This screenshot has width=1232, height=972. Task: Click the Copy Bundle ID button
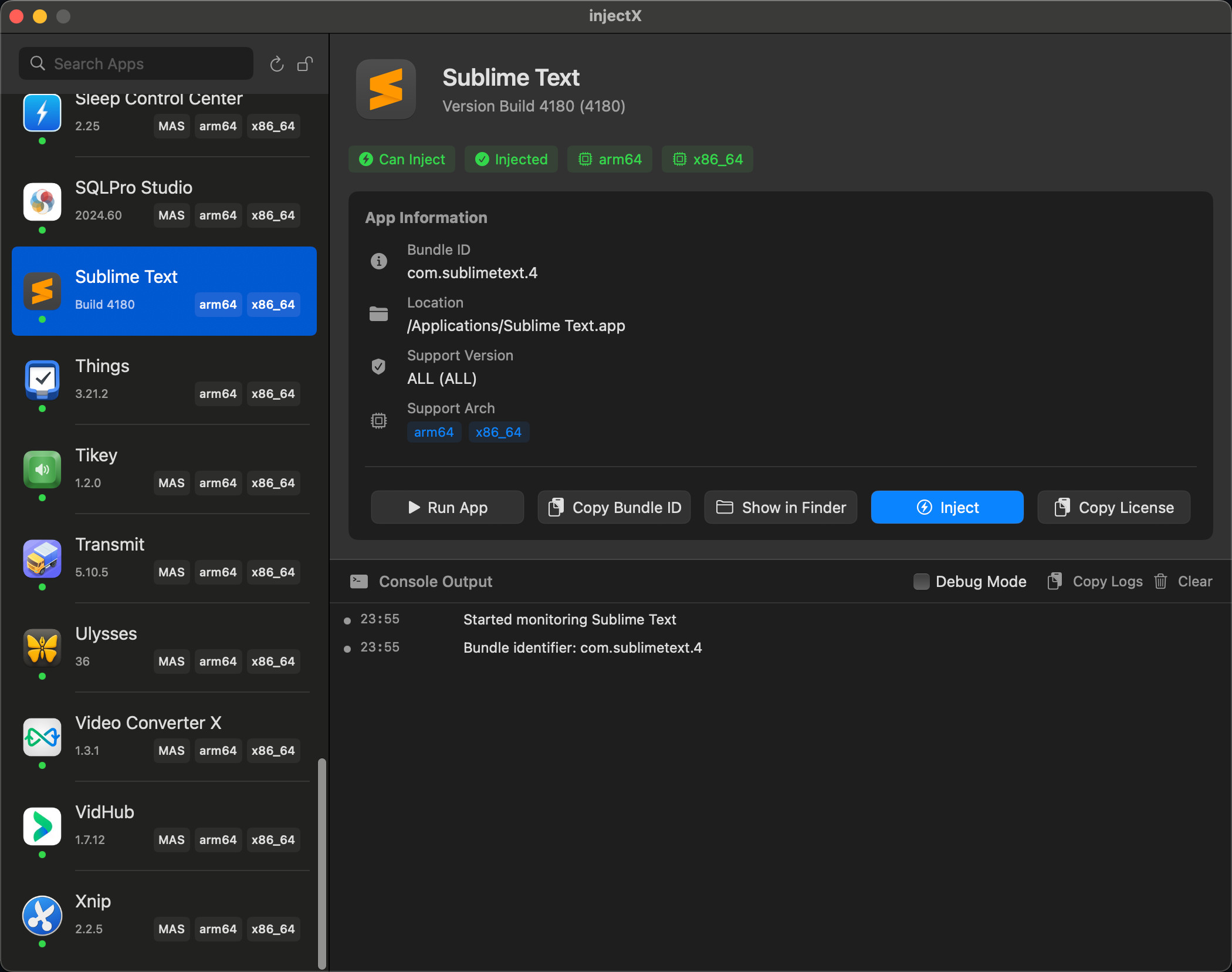tap(614, 507)
